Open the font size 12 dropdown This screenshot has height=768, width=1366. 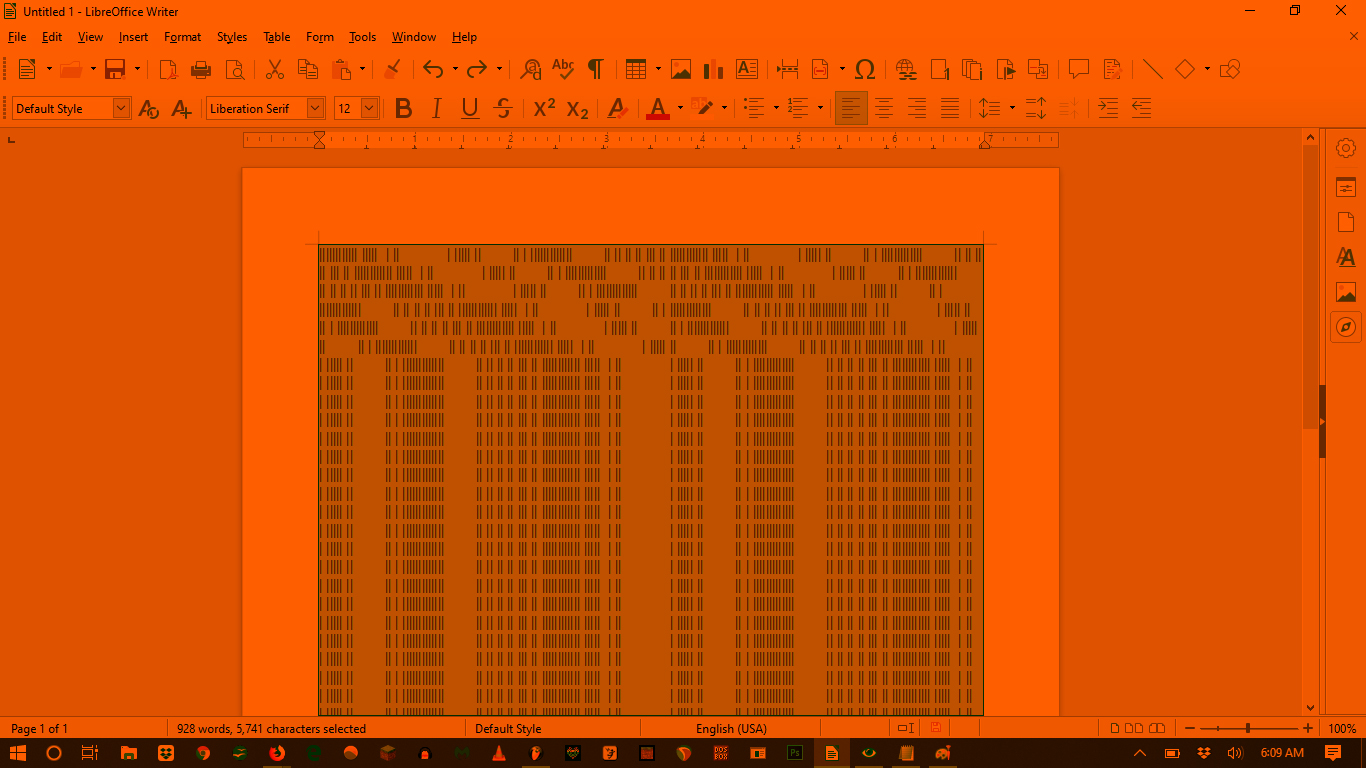point(369,108)
